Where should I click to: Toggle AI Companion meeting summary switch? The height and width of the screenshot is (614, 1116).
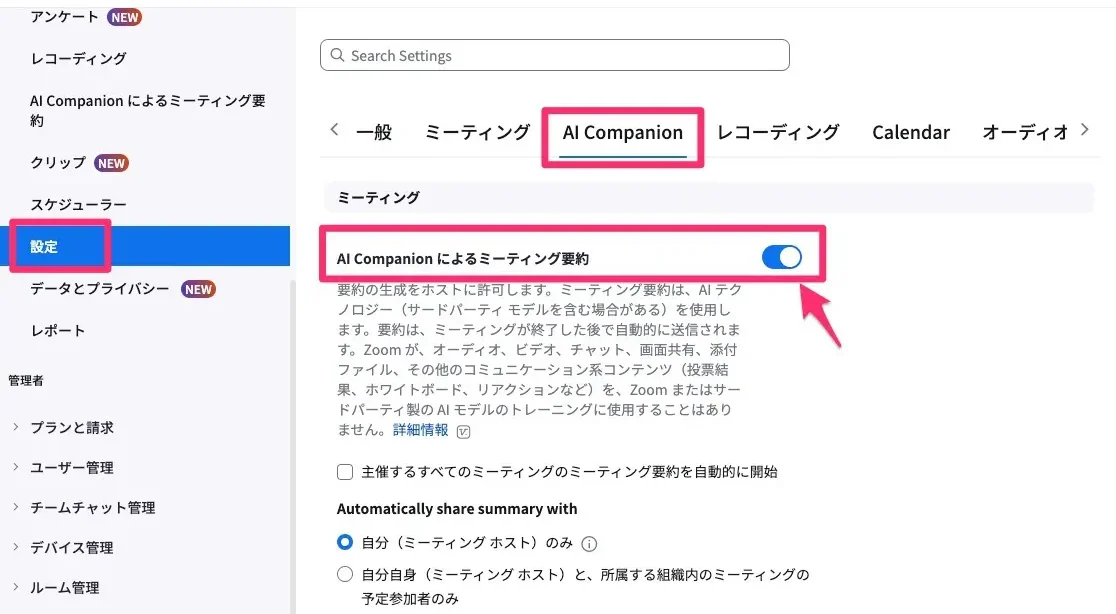[781, 258]
